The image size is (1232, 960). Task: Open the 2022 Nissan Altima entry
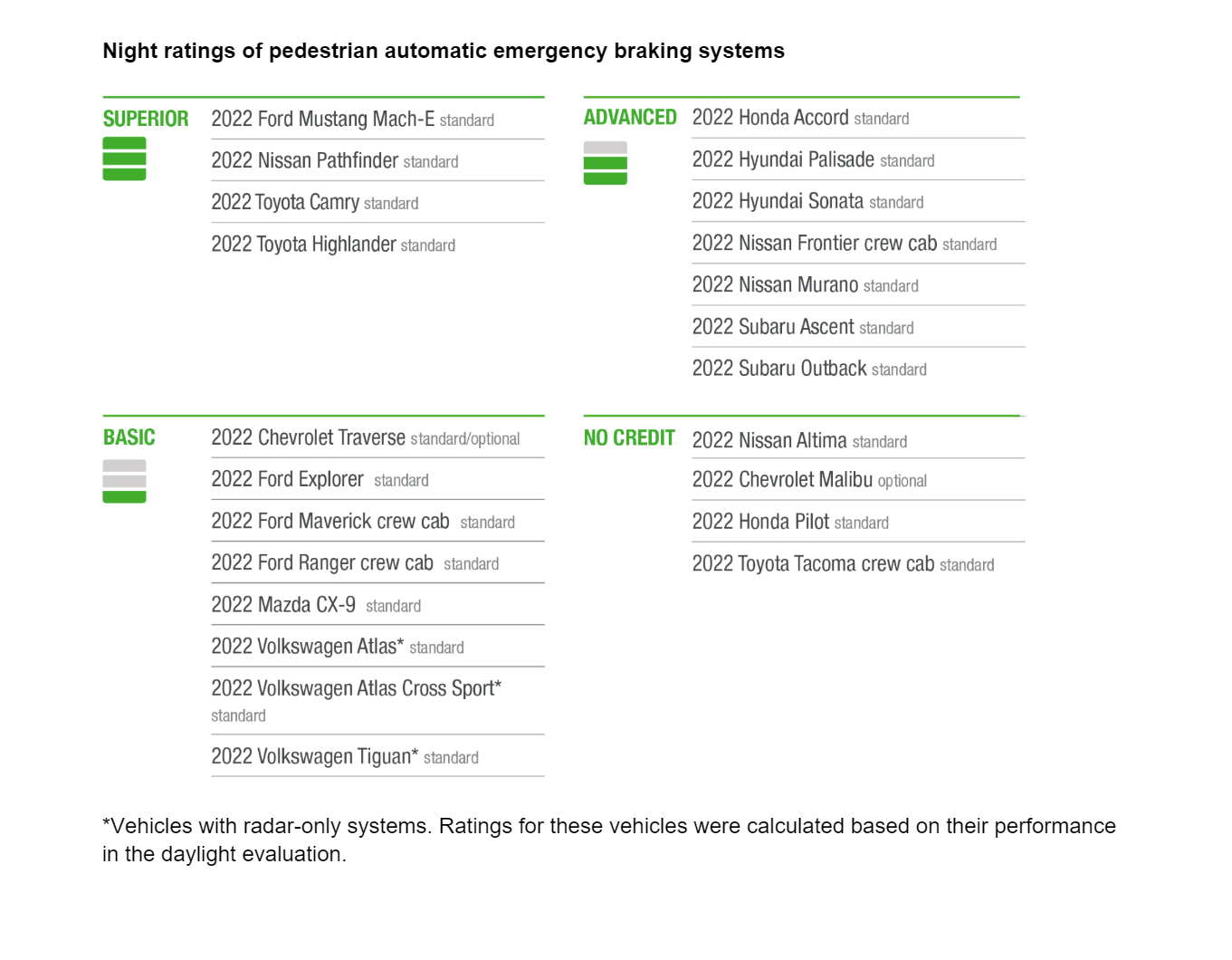pos(799,441)
